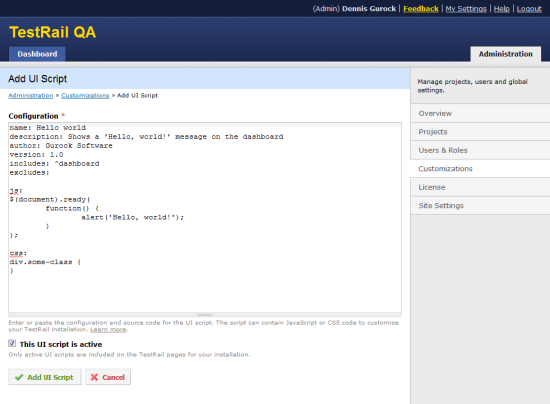Click the Learn more link
This screenshot has height=404, width=550.
coord(108,329)
